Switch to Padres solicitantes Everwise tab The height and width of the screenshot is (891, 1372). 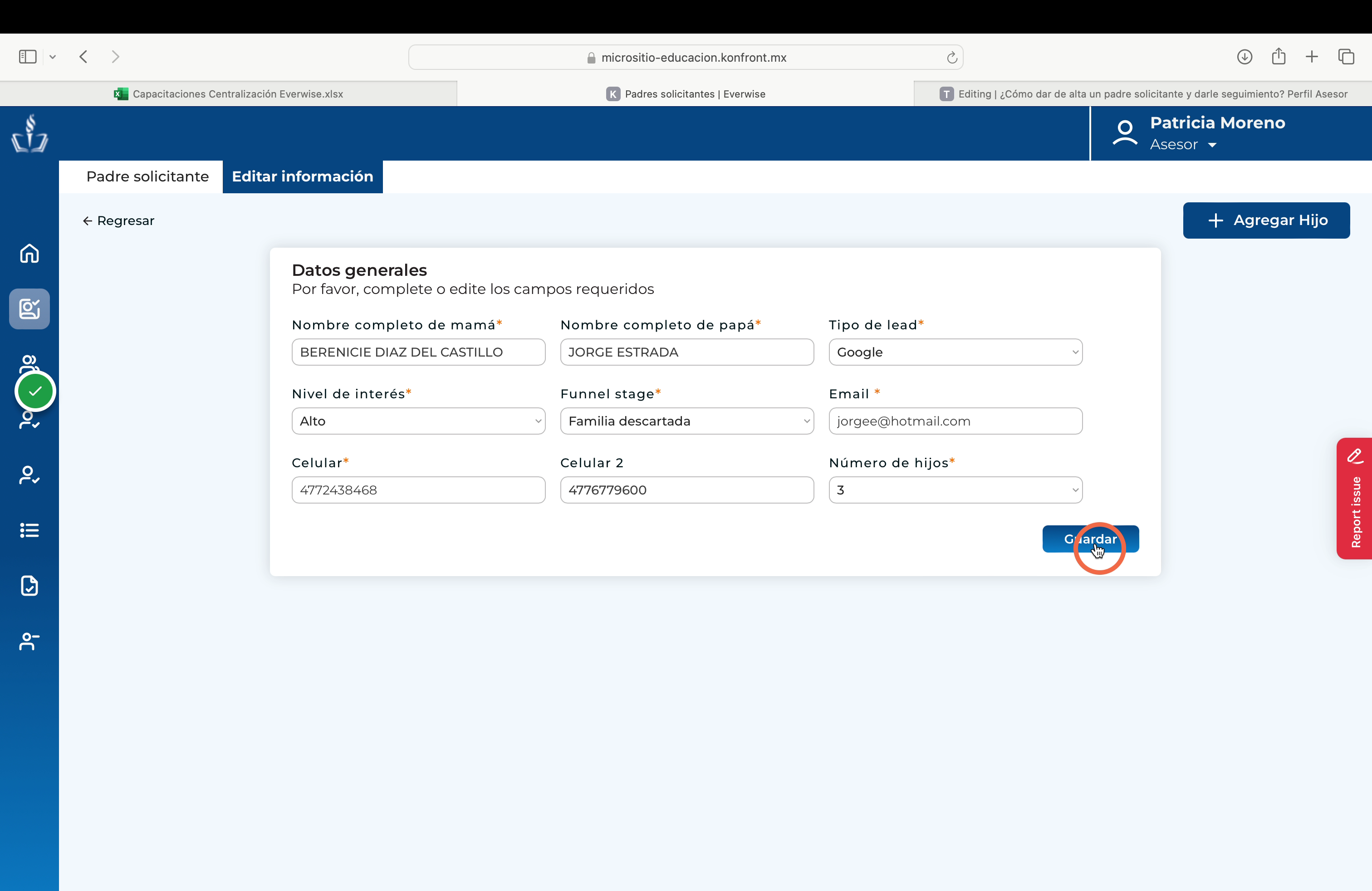[686, 94]
